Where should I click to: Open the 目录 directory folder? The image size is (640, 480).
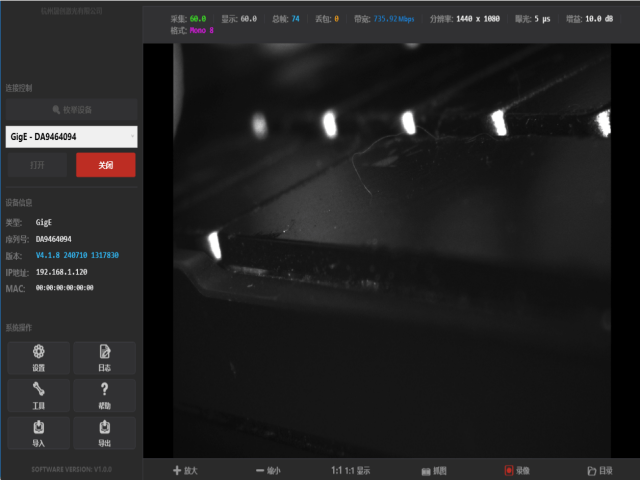click(x=599, y=470)
